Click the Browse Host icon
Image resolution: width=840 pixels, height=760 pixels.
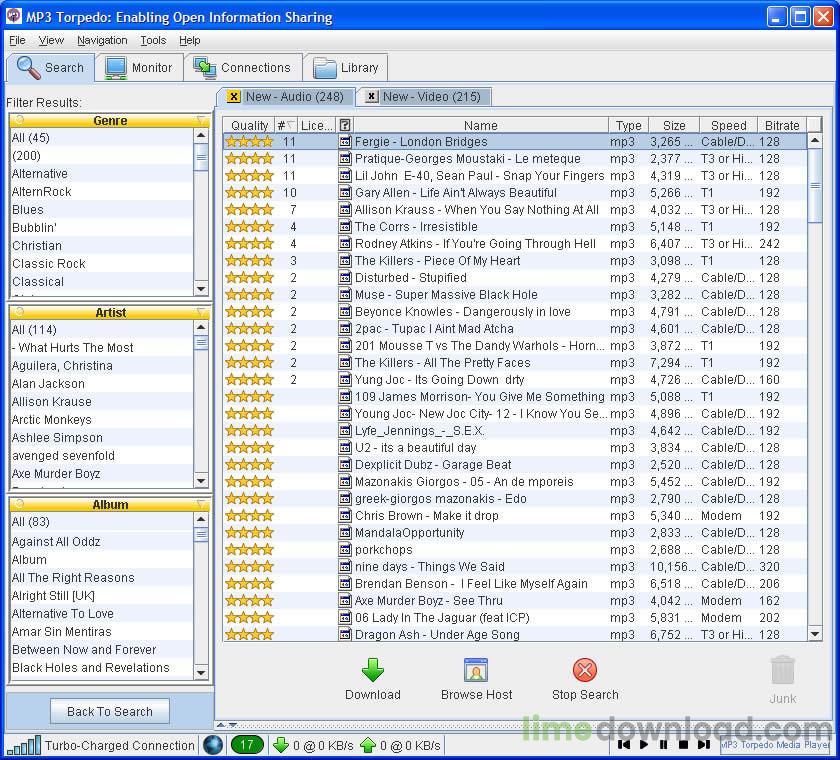pyautogui.click(x=476, y=670)
